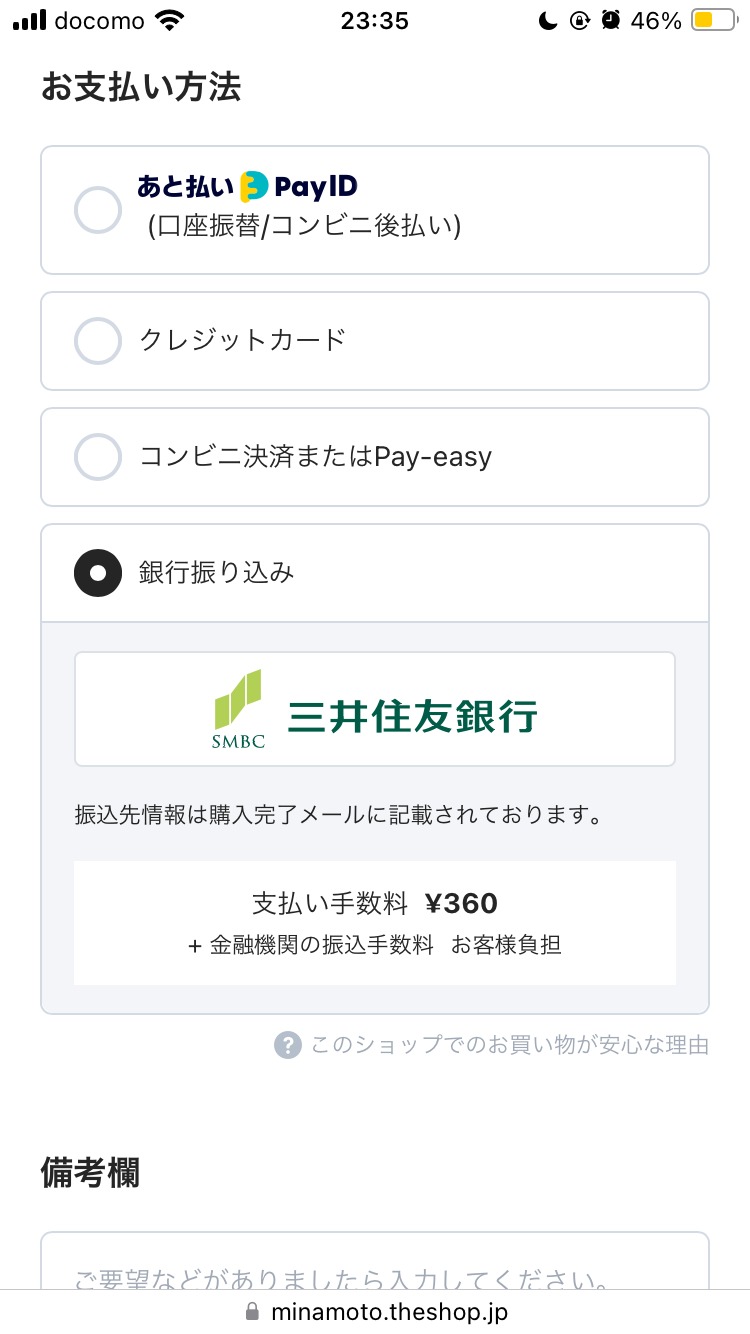Screen dimensions: 750x1334
Task: Tap the クレジットカード option label
Action: pyautogui.click(x=242, y=340)
